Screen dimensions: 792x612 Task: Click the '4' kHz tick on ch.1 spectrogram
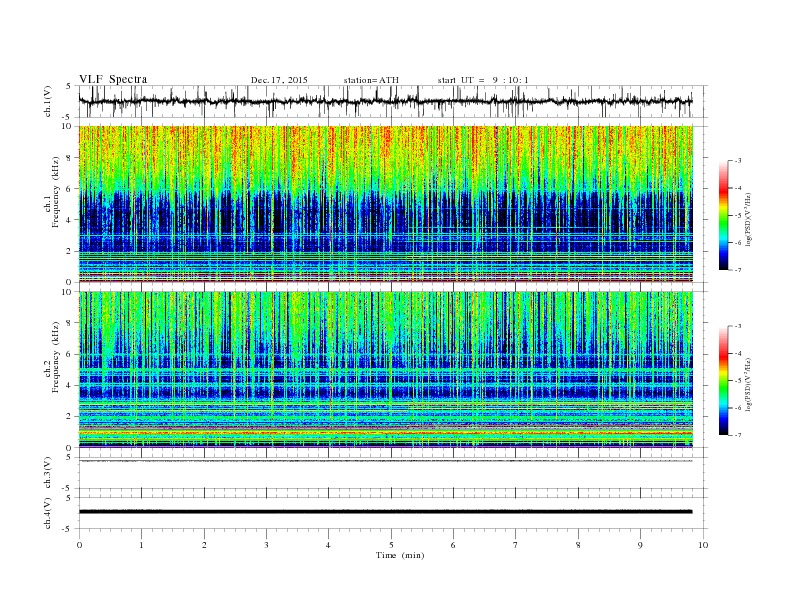[x=70, y=220]
